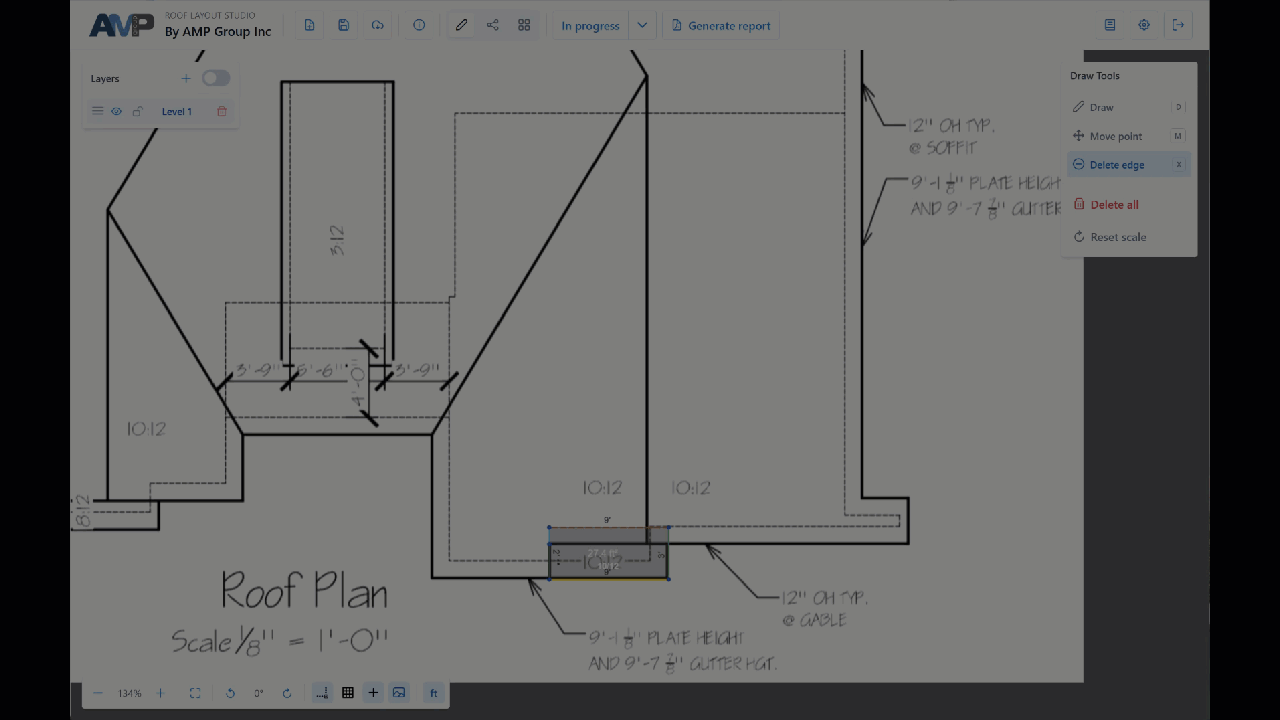Screen dimensions: 1280x720
Task: Hide Level 1 layer with eye icon
Action: click(116, 111)
